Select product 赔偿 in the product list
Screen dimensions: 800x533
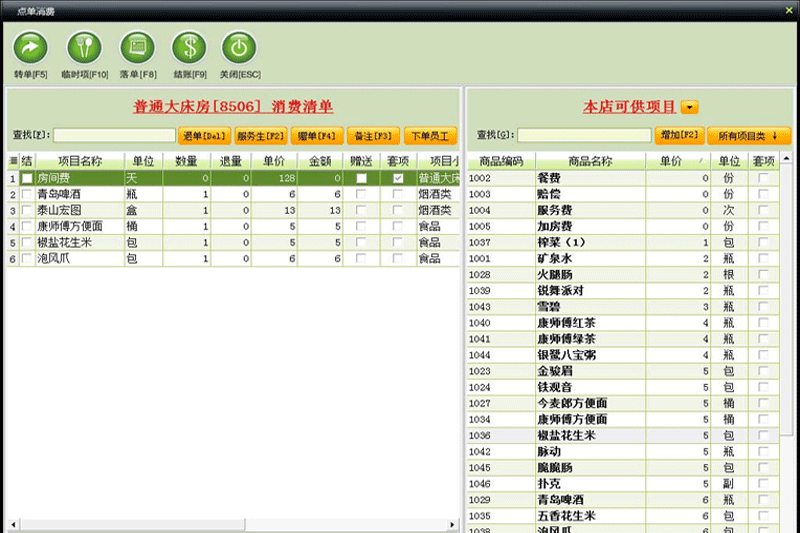click(x=623, y=194)
